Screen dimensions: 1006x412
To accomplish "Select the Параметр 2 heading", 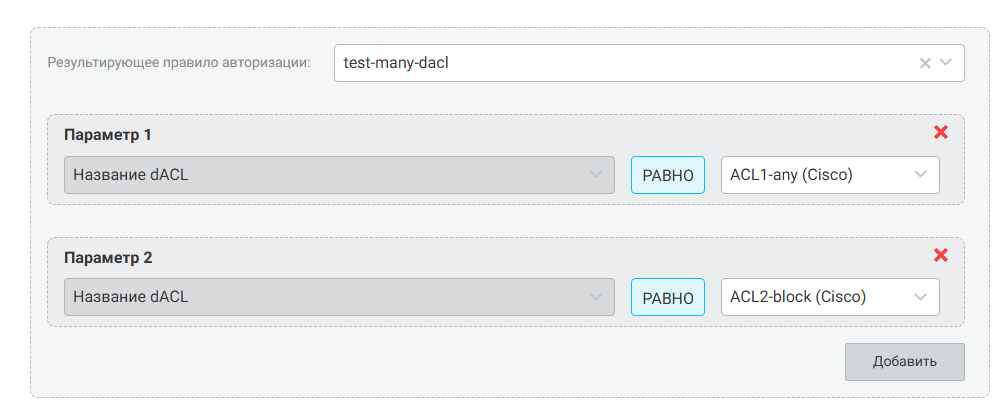I will click(x=108, y=257).
